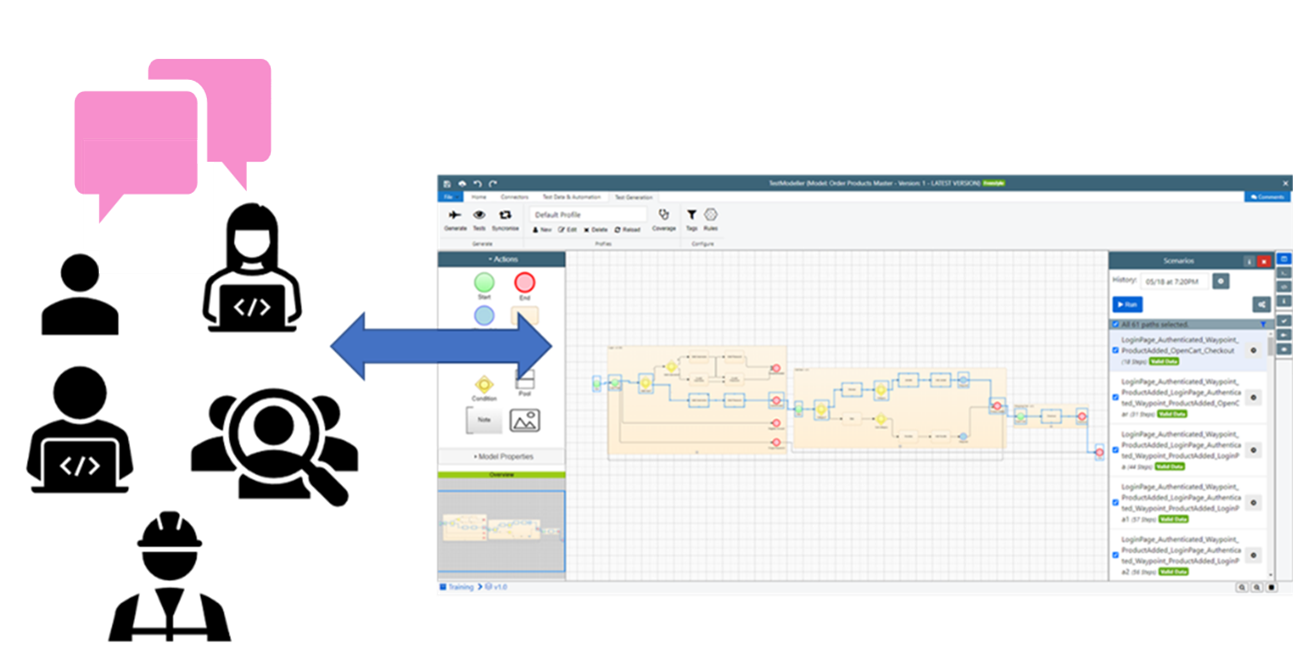The image size is (1293, 665).
Task: Open the File dropdown menu
Action: (x=448, y=197)
